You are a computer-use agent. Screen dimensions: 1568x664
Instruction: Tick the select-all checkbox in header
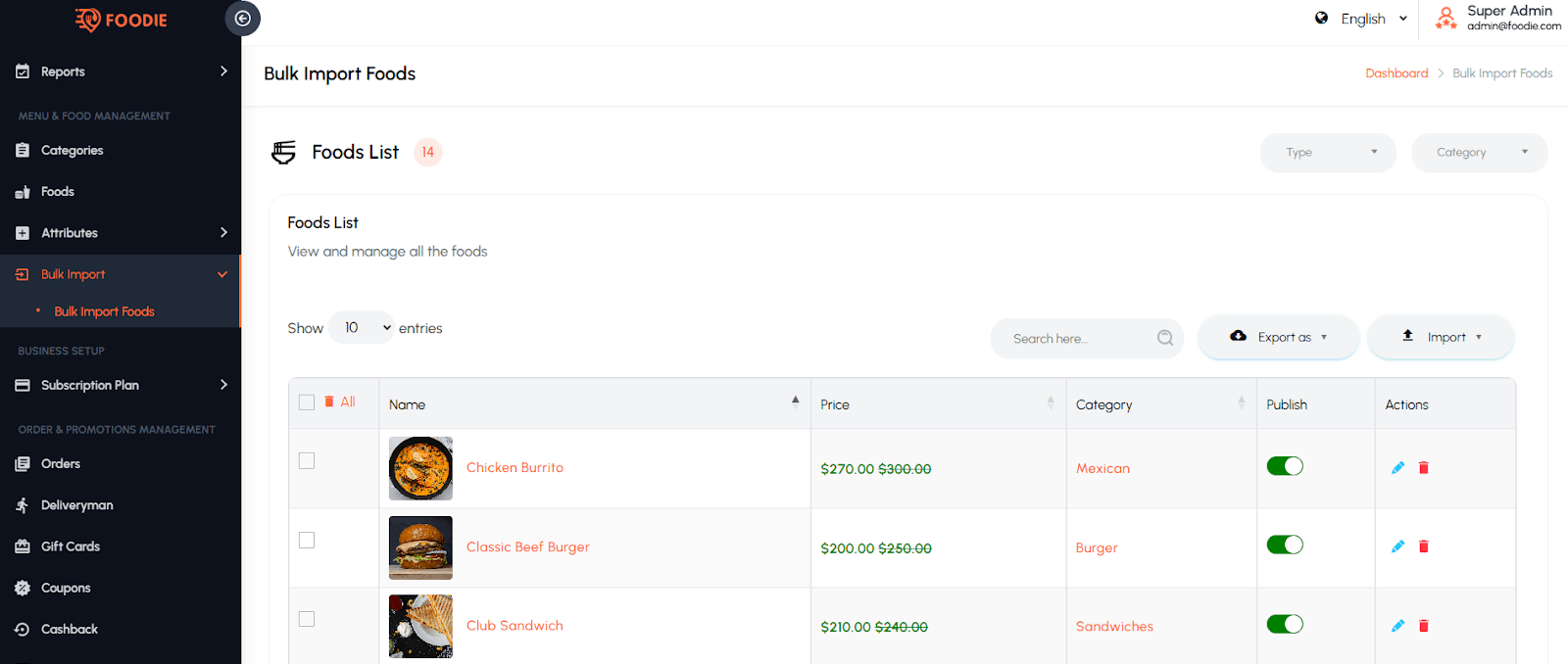click(307, 403)
